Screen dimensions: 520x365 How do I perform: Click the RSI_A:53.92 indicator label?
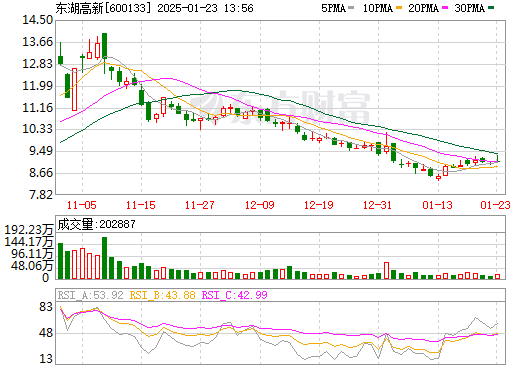91,295
